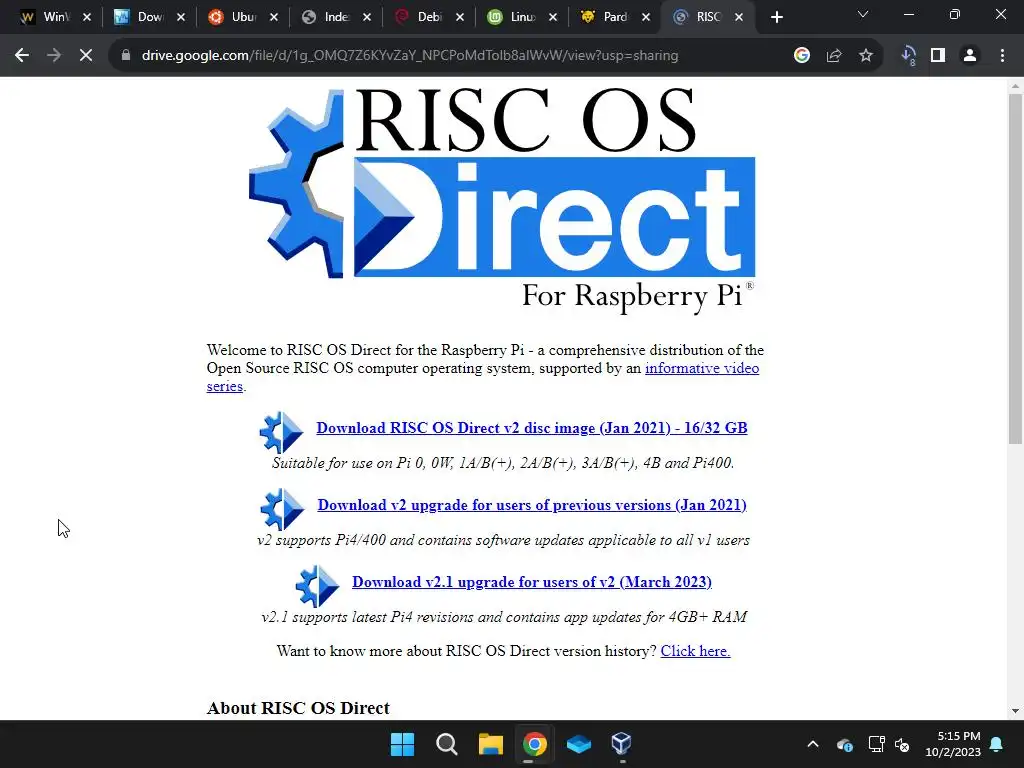Click the address bar URL
The height and width of the screenshot is (768, 1024).
(x=410, y=56)
